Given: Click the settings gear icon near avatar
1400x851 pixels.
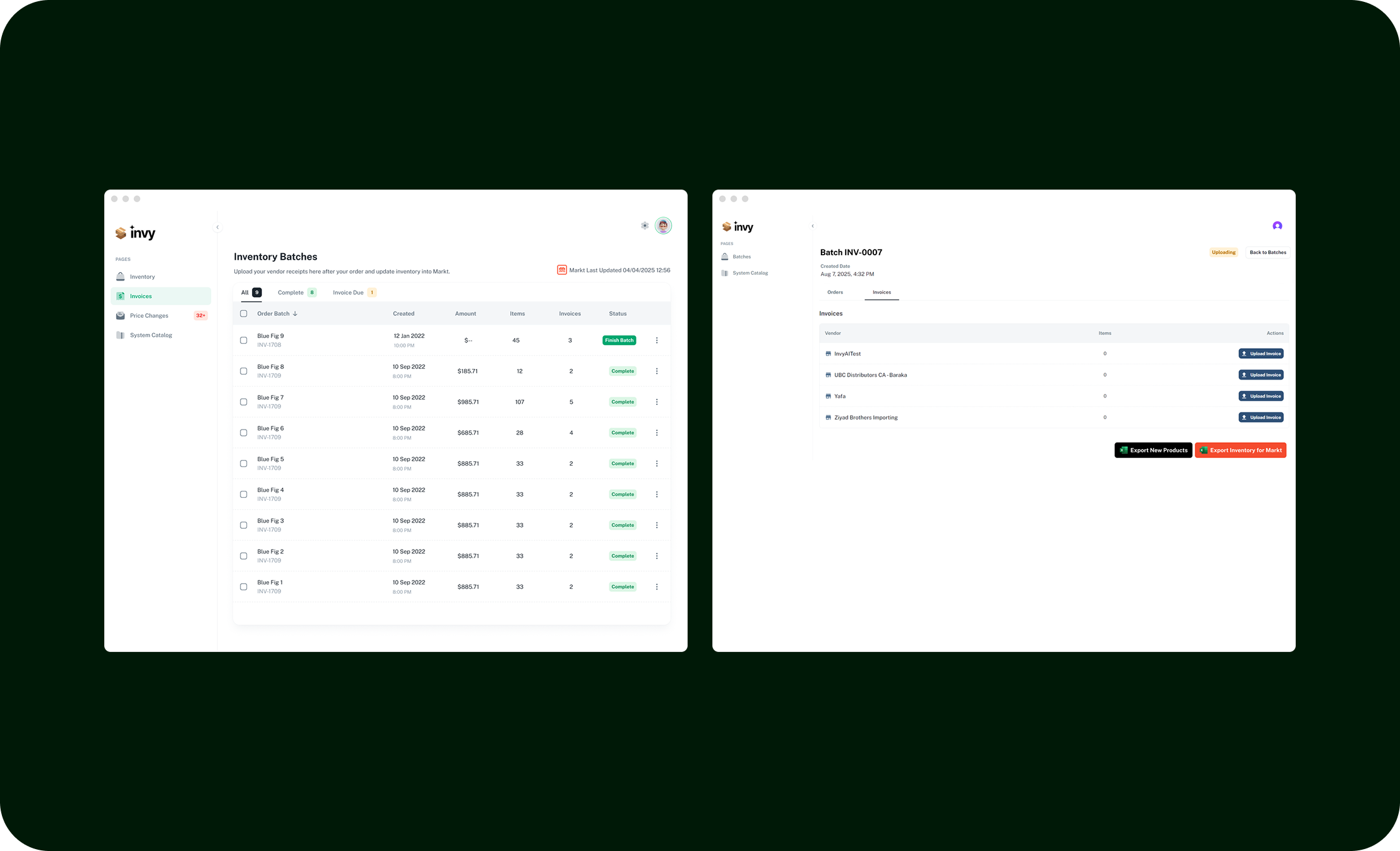Looking at the screenshot, I should pos(644,226).
